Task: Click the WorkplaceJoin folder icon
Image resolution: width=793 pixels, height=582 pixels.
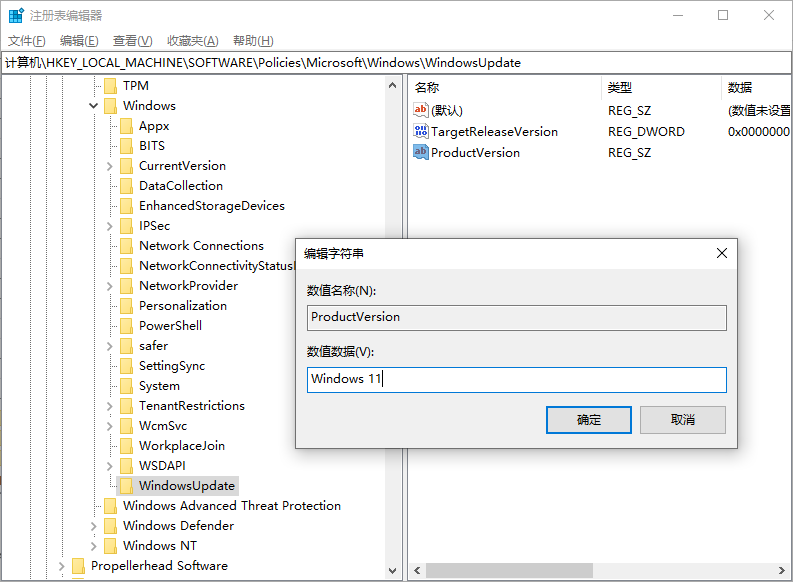Action: [126, 445]
